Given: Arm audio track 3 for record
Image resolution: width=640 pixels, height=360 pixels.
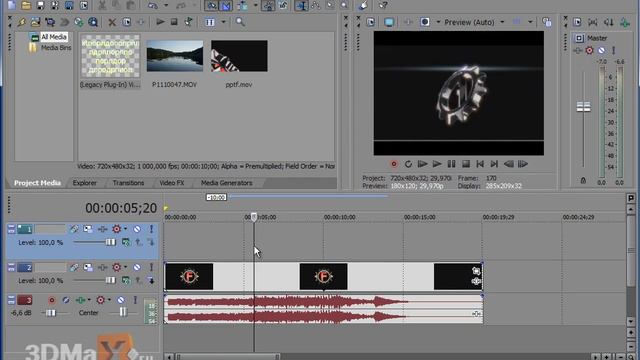Looking at the screenshot, I should [x=51, y=300].
